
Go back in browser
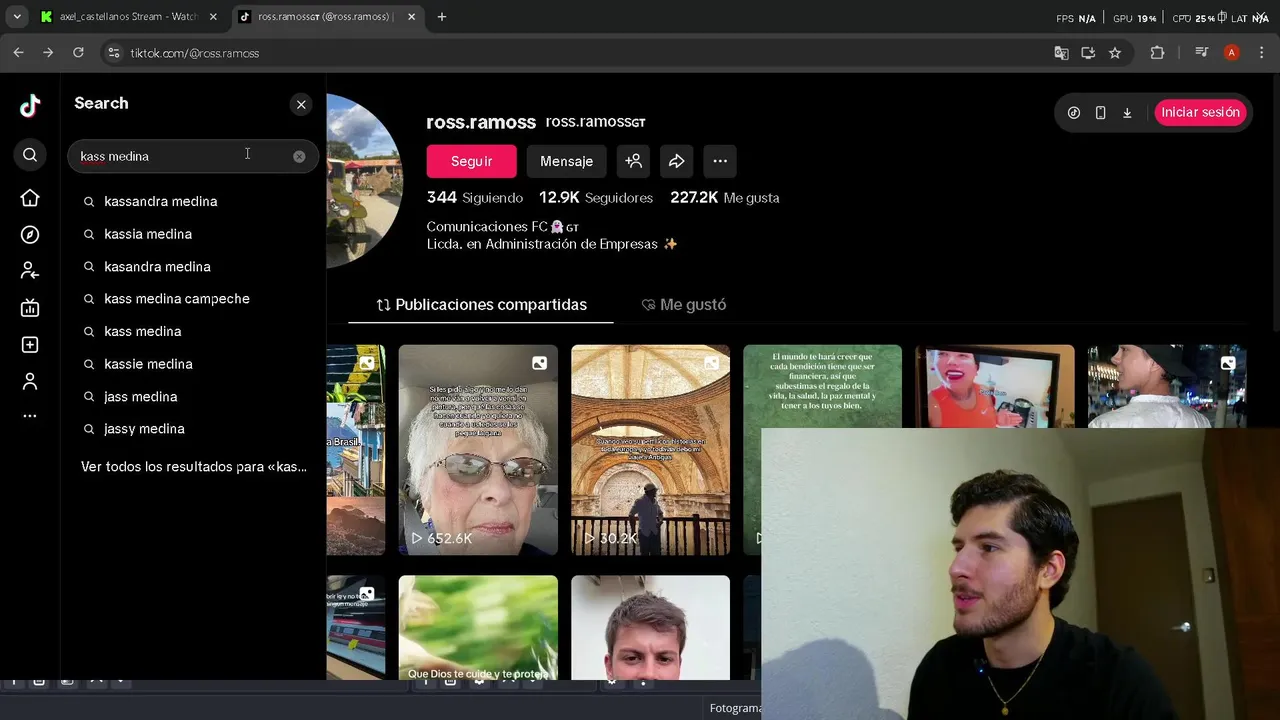[x=18, y=53]
